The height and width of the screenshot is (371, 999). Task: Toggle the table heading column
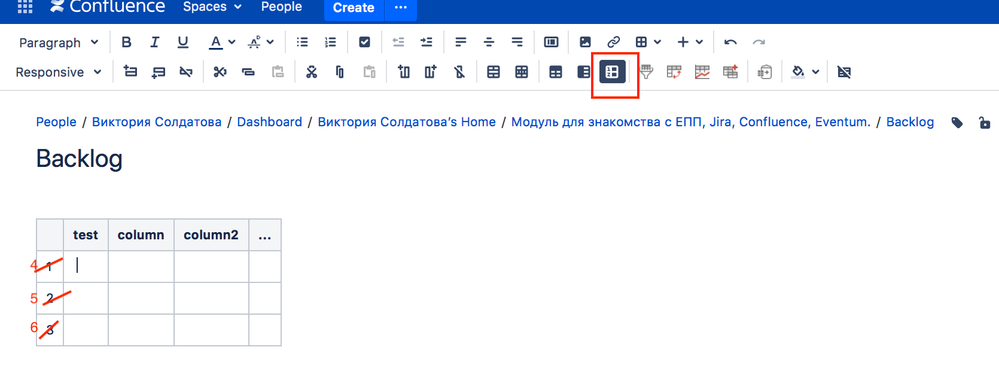click(584, 72)
